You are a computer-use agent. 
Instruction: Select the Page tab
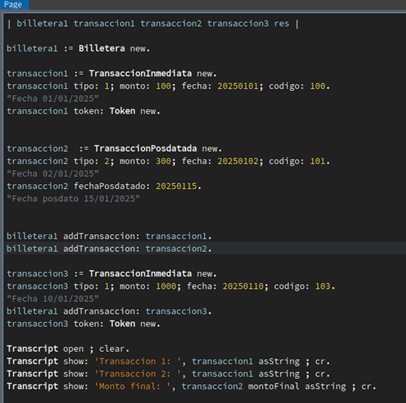pyautogui.click(x=13, y=4)
